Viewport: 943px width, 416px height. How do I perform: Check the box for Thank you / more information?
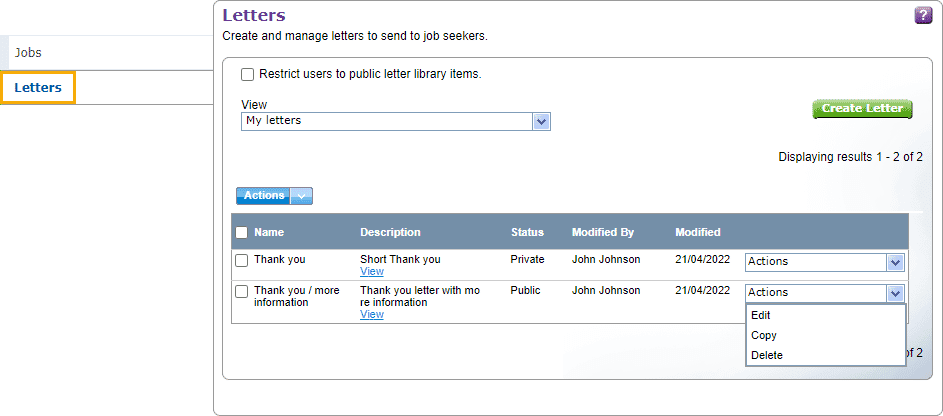coord(241,291)
